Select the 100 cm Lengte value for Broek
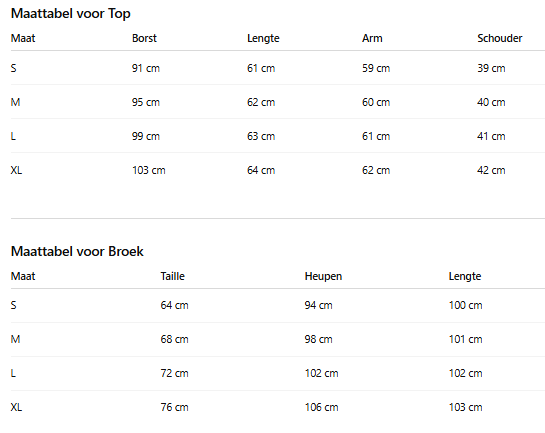The width and height of the screenshot is (545, 433). (465, 305)
